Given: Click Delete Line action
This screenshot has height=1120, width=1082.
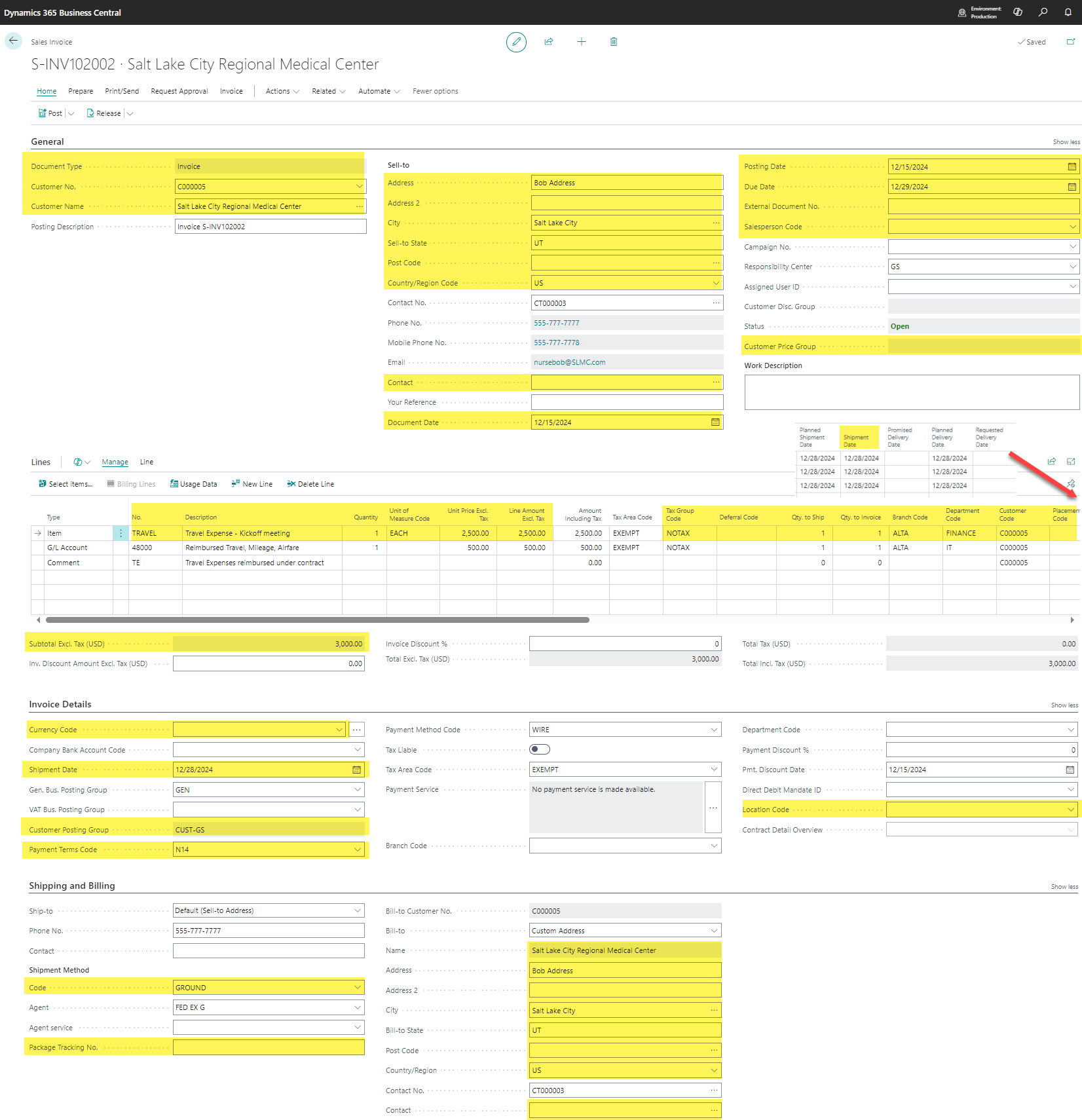Looking at the screenshot, I should coord(310,484).
